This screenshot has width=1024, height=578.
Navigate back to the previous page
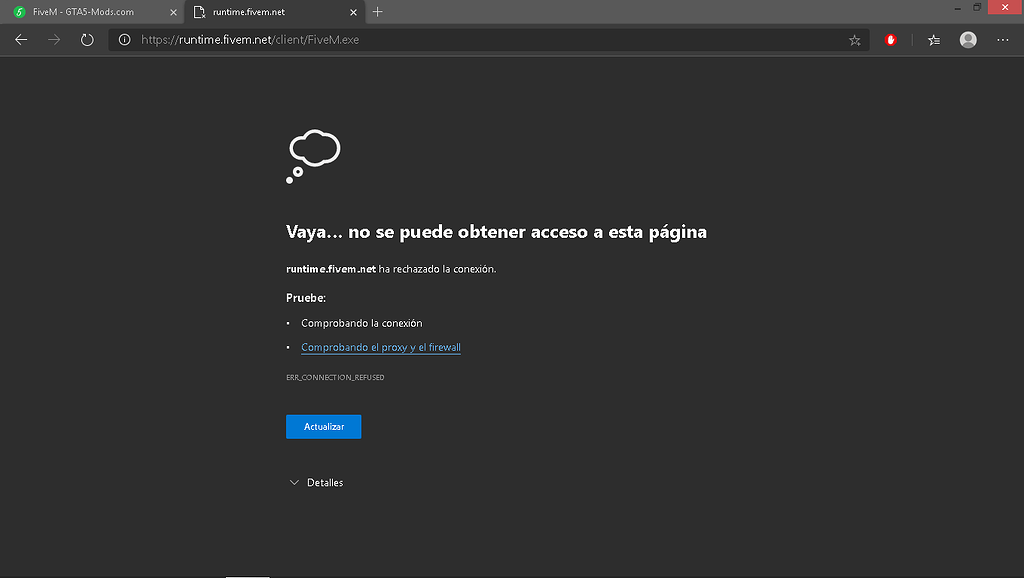point(20,40)
